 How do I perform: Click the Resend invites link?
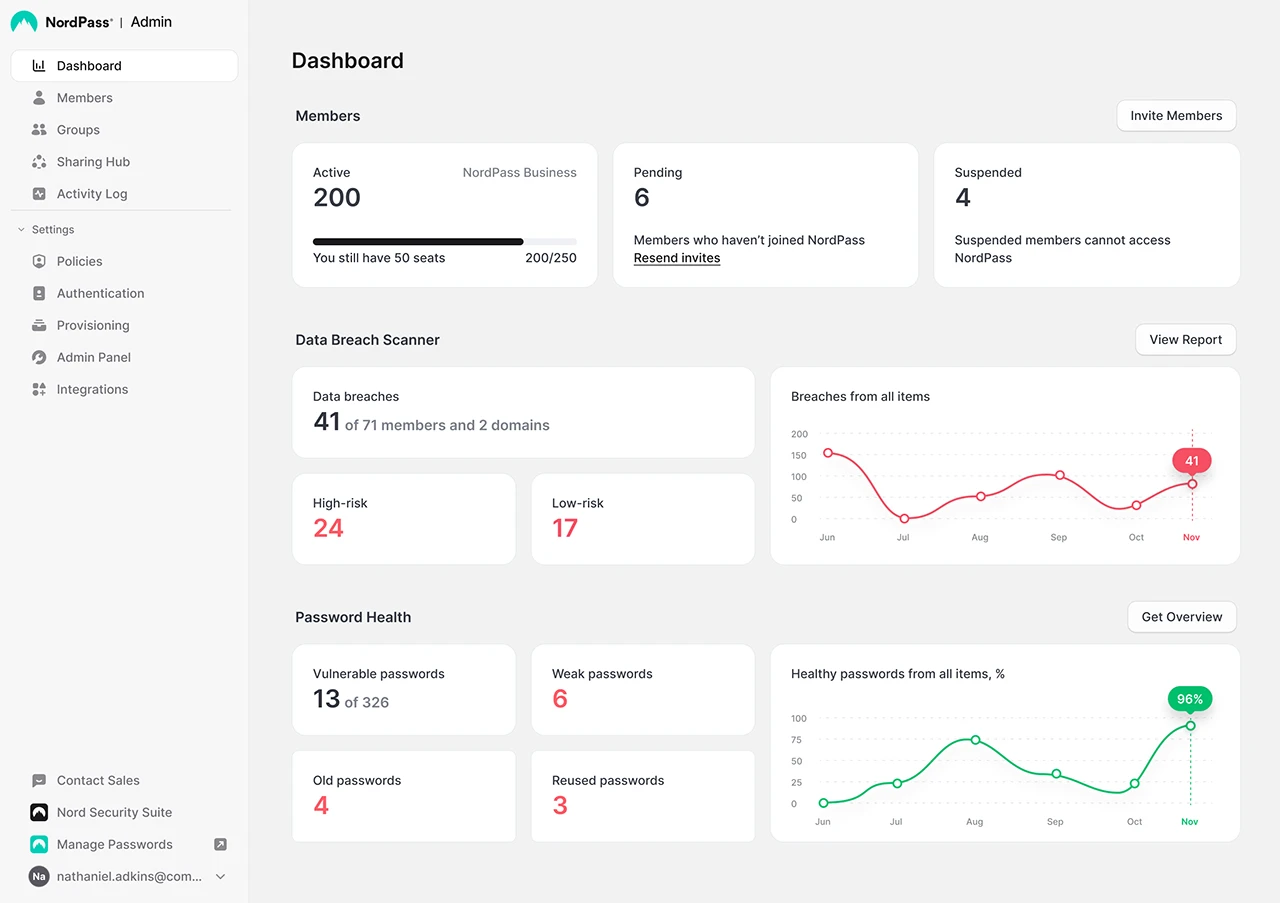point(677,258)
